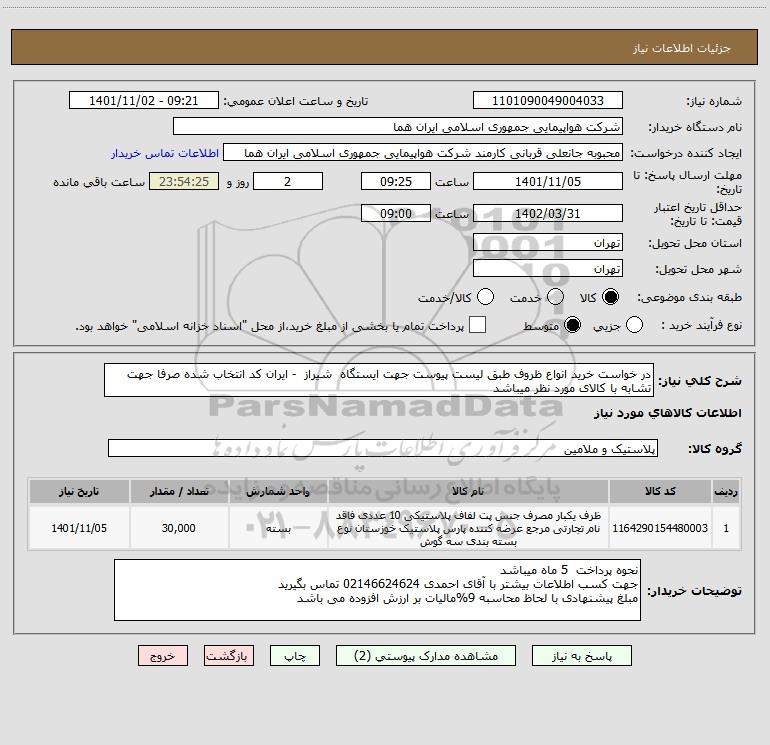Click the شرح کلی نیاز label

(x=700, y=381)
